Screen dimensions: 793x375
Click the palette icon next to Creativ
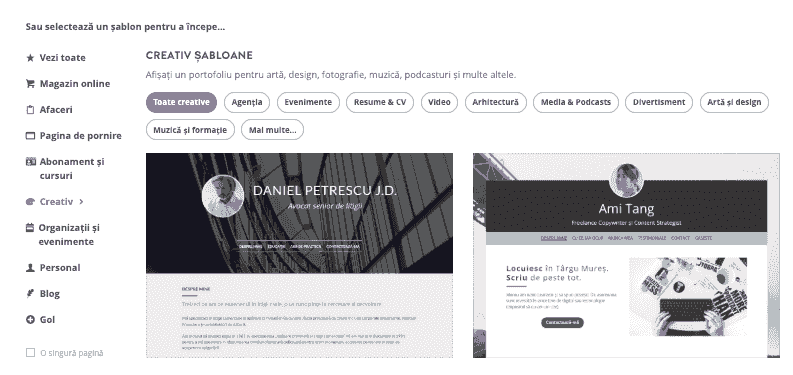click(30, 201)
